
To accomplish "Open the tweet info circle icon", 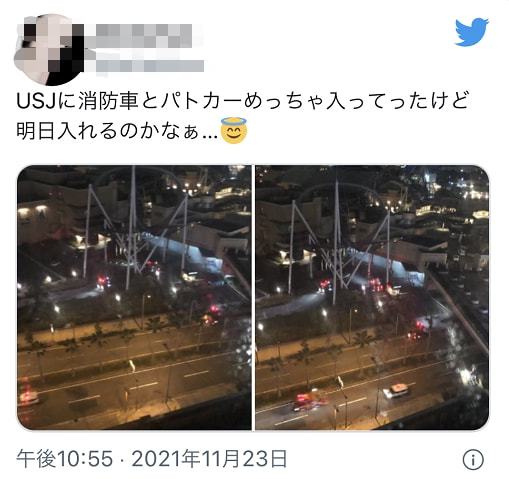I will 473,460.
